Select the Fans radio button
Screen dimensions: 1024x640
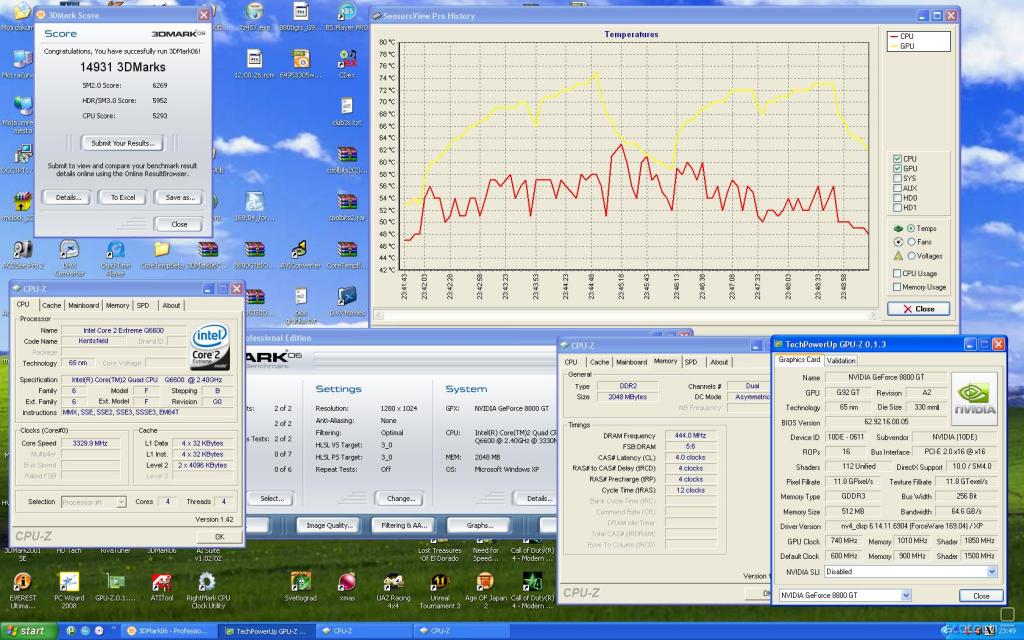(x=911, y=242)
